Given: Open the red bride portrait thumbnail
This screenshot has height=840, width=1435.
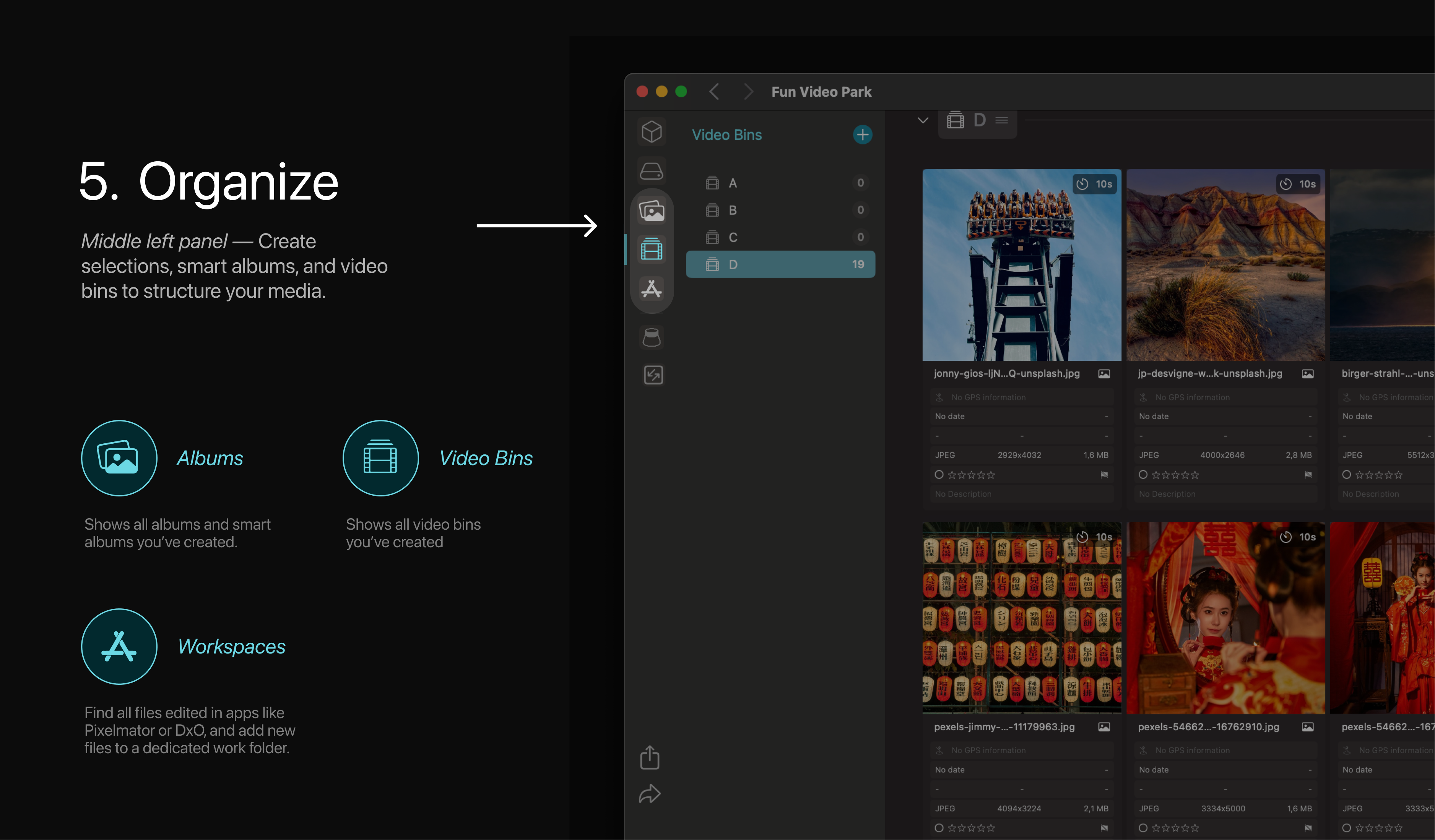Looking at the screenshot, I should [1225, 618].
